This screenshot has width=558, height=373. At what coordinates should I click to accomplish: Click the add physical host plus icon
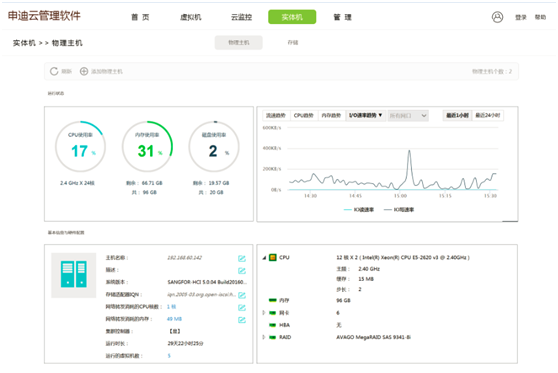pos(84,71)
